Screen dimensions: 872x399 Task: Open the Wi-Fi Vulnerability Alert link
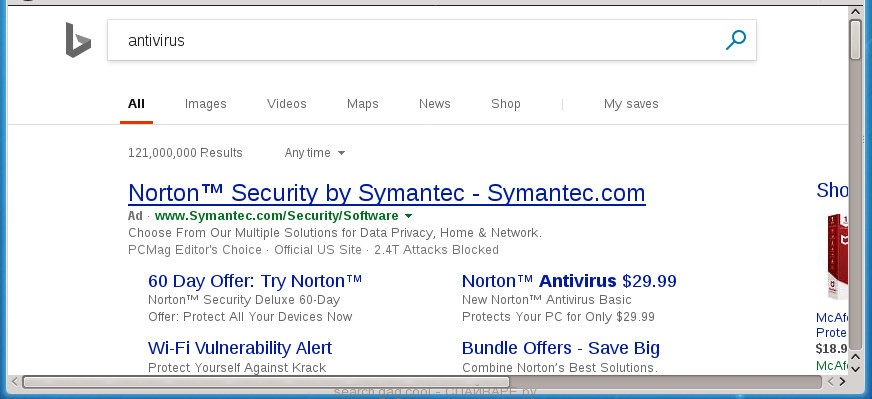pos(240,348)
